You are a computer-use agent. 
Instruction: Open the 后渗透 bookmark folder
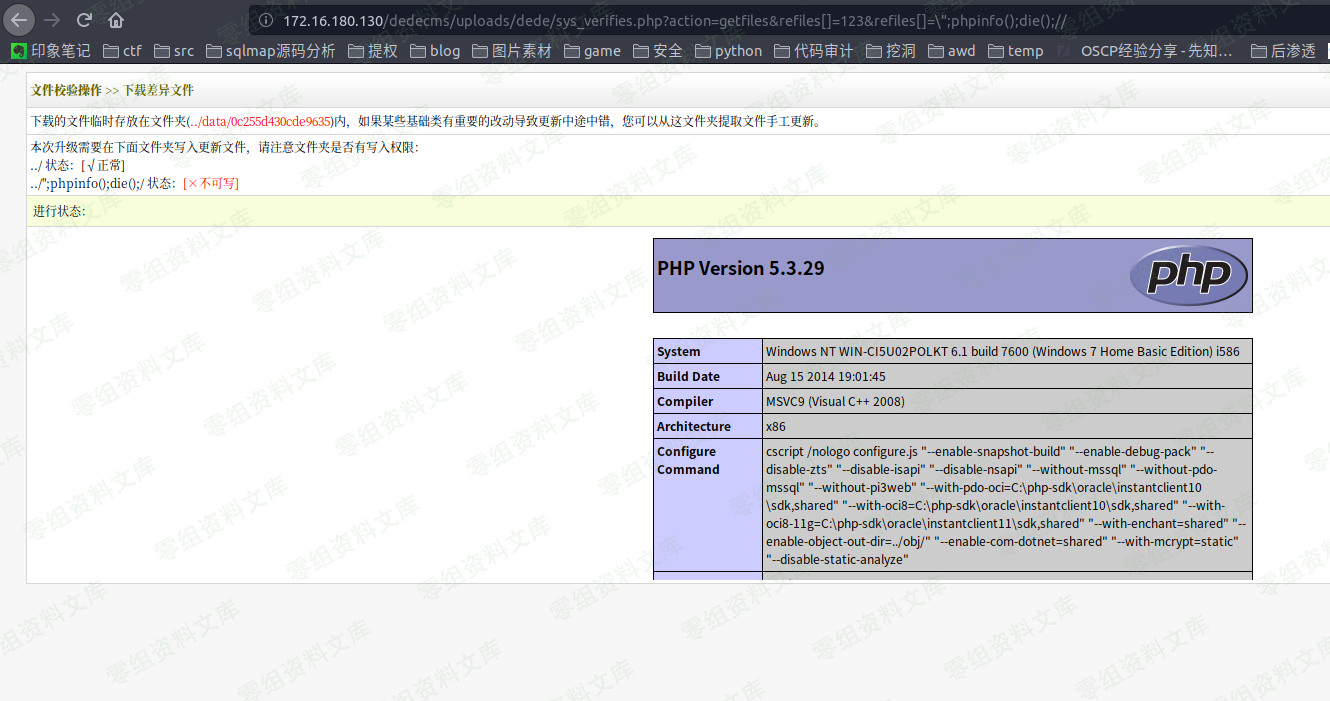coord(1283,51)
